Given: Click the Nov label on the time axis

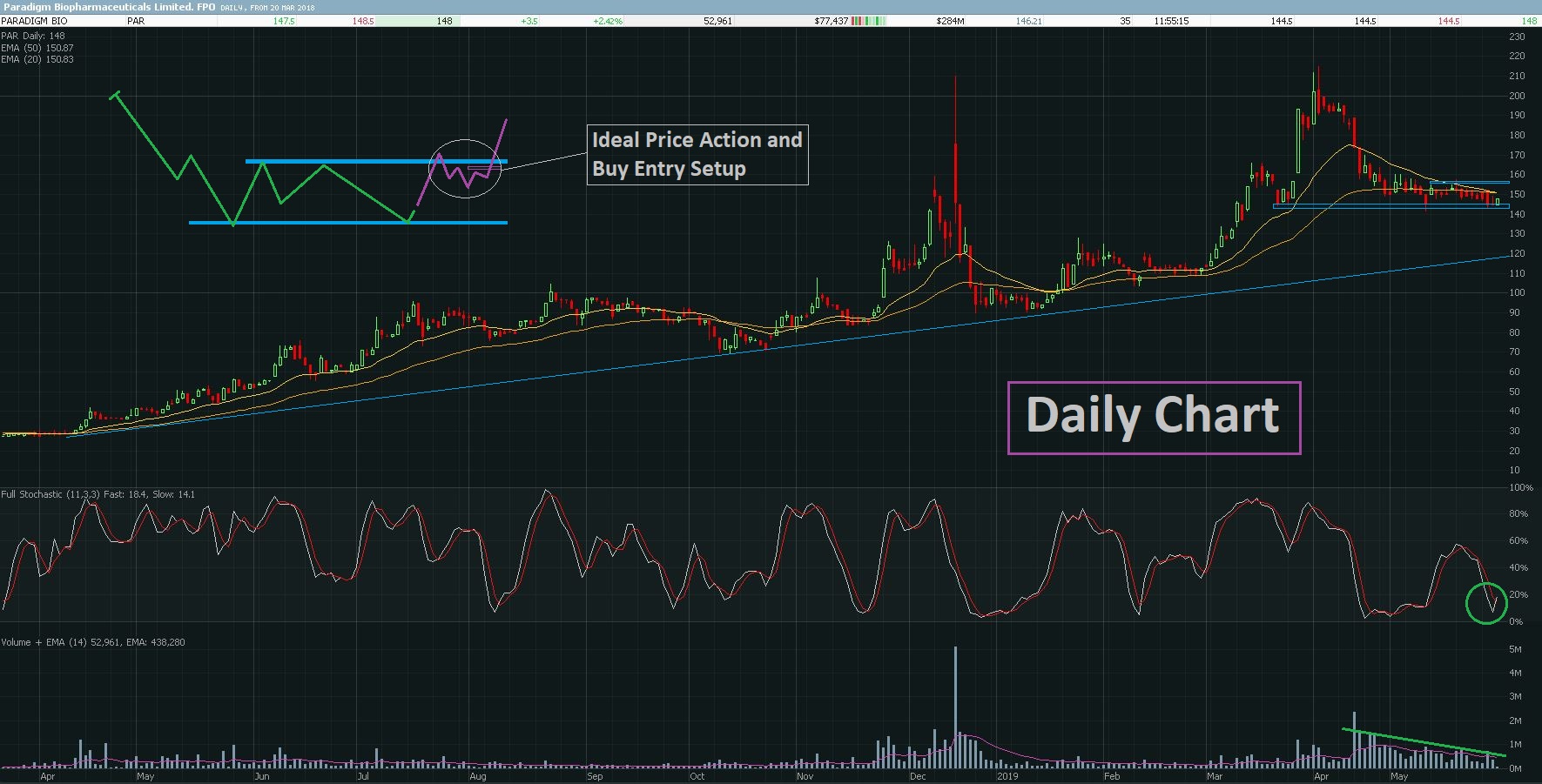Looking at the screenshot, I should tap(805, 776).
